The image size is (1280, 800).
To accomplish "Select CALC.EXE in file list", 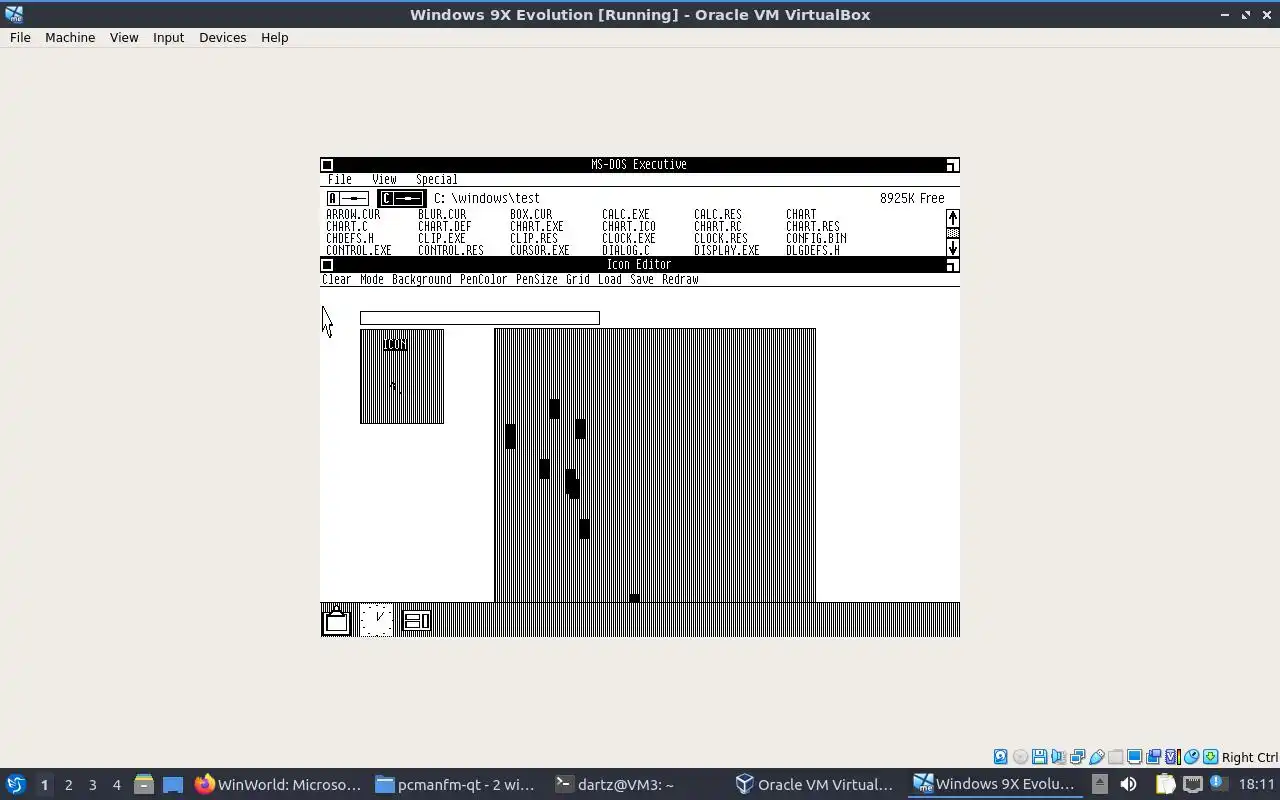I will pyautogui.click(x=626, y=214).
